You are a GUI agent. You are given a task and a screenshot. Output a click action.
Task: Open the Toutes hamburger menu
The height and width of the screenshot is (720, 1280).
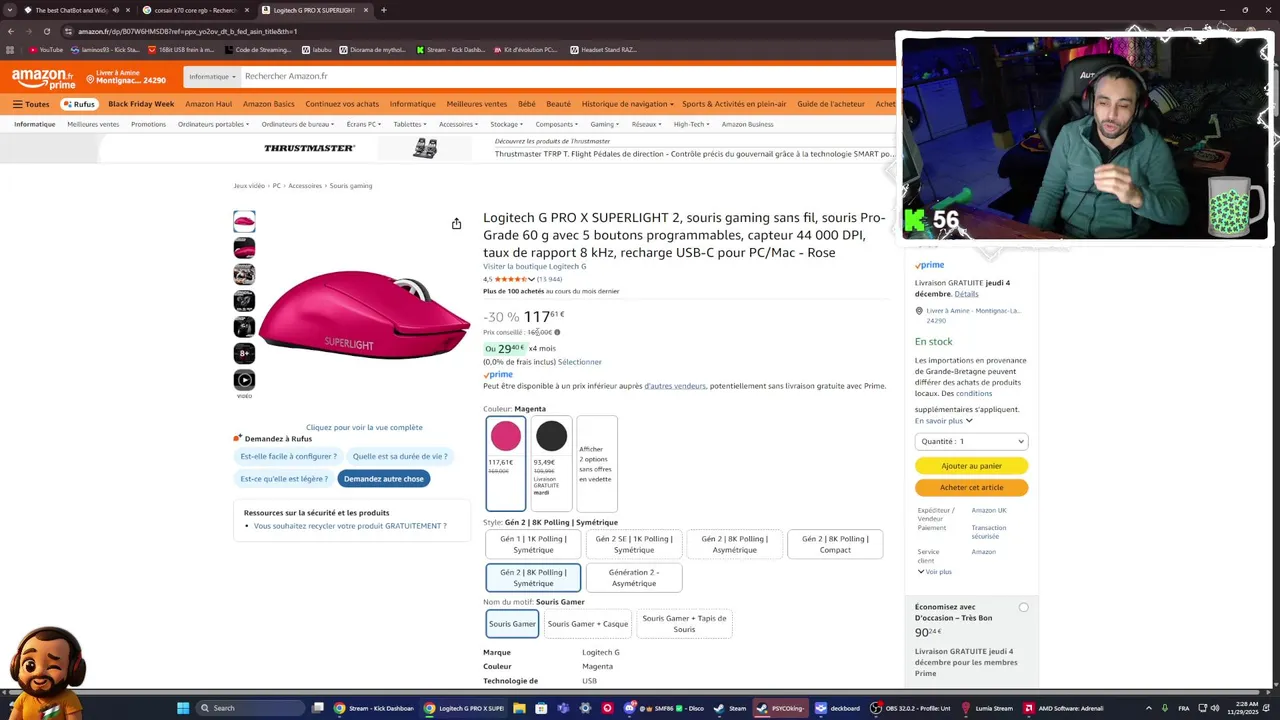point(31,104)
